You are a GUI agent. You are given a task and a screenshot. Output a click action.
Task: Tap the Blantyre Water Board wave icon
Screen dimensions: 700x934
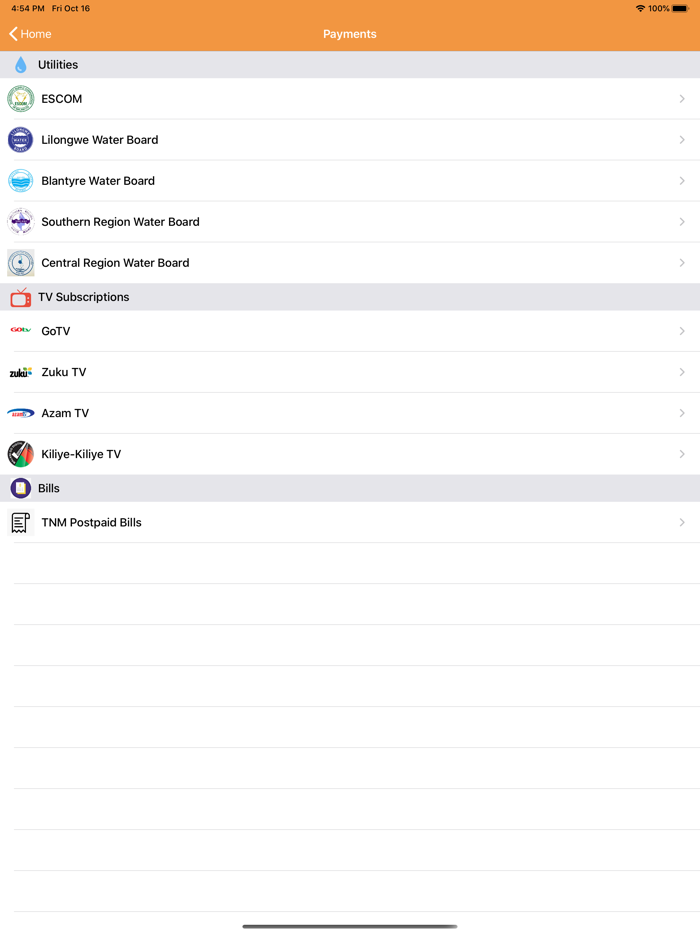coord(20,181)
